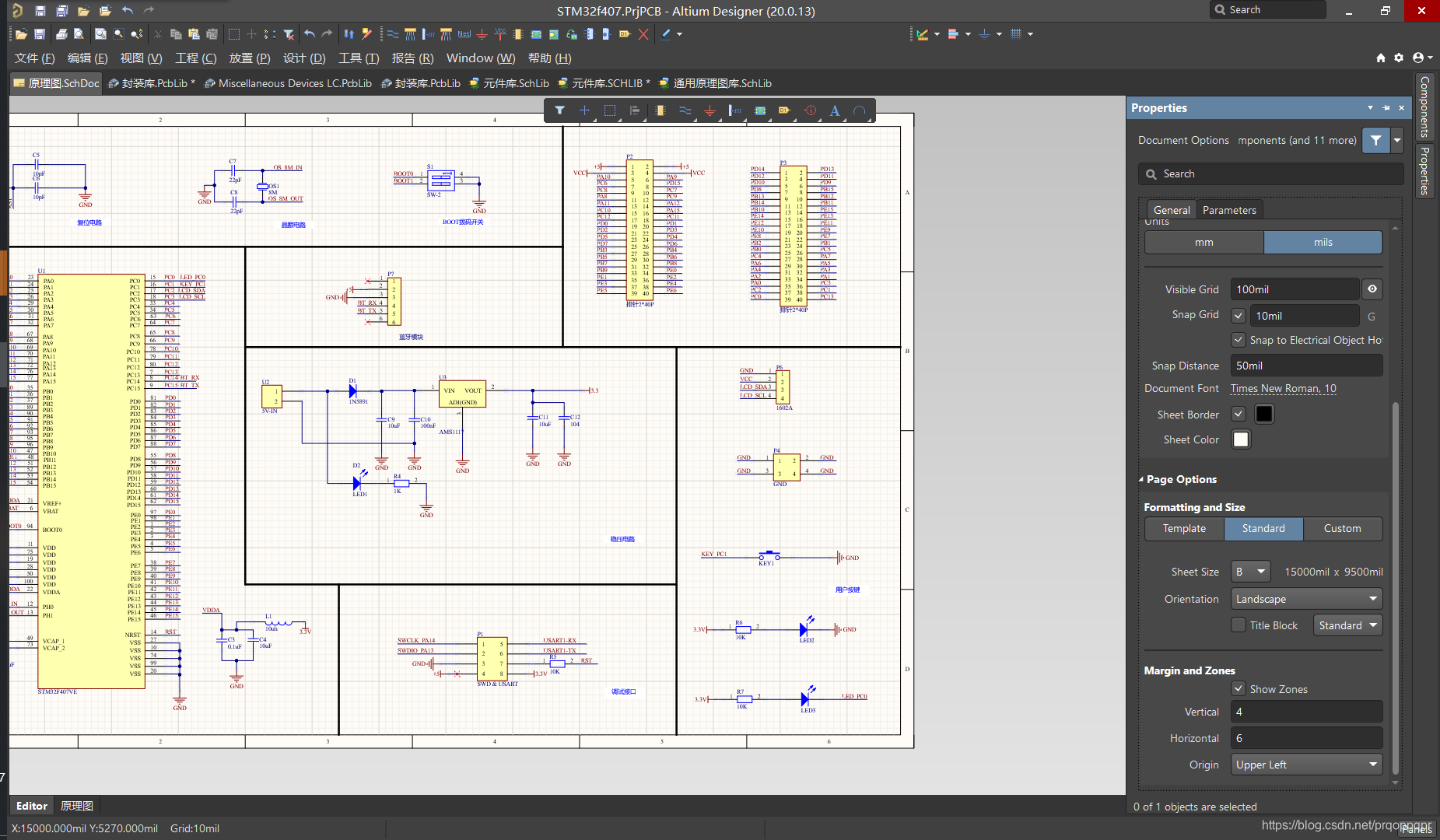Select the text string 'A' tool
This screenshot has height=840, width=1440.
pyautogui.click(x=834, y=110)
